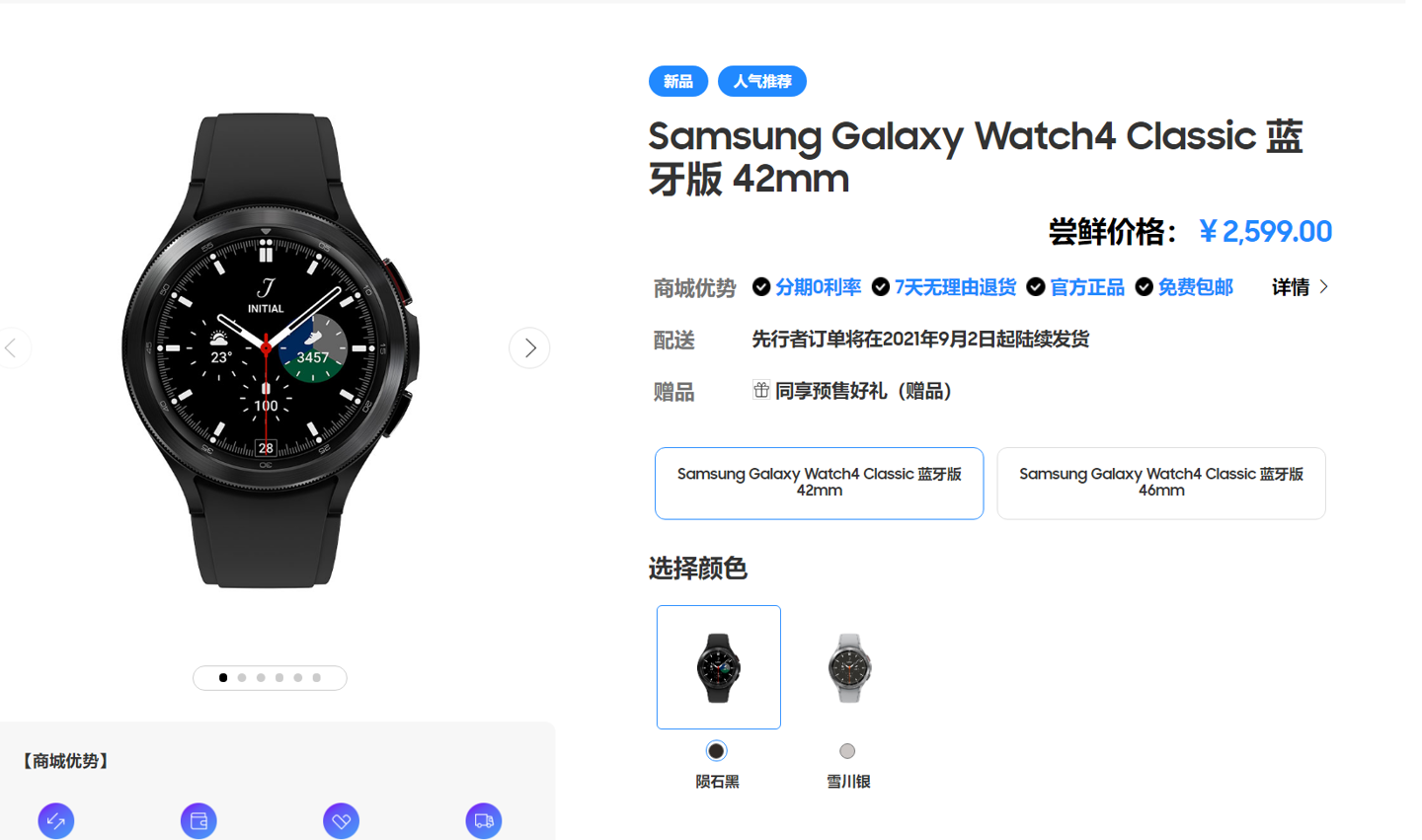Select the 陨石黑 color radio dot
This screenshot has width=1422, height=840.
pyautogui.click(x=716, y=751)
